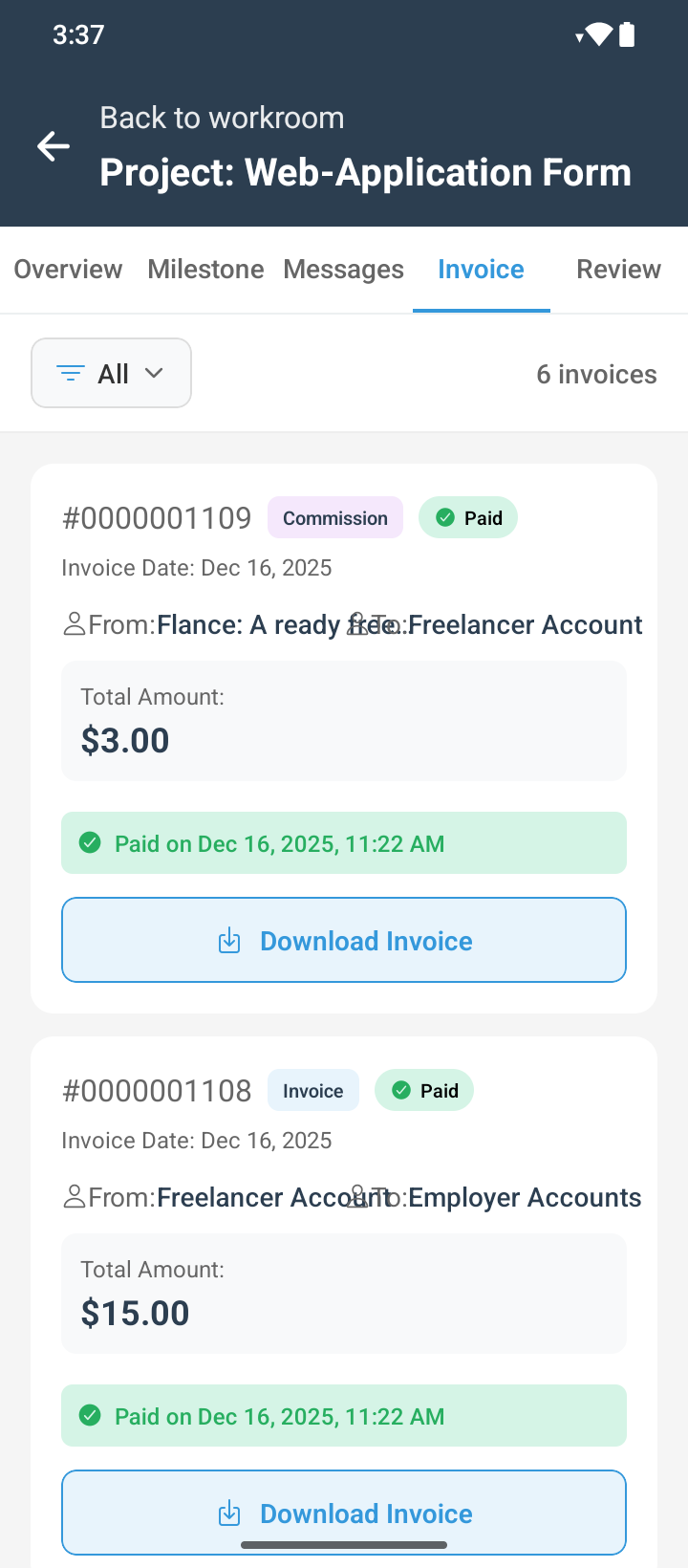This screenshot has width=688, height=1568.
Task: Go to the Messages tab
Action: coord(343,270)
